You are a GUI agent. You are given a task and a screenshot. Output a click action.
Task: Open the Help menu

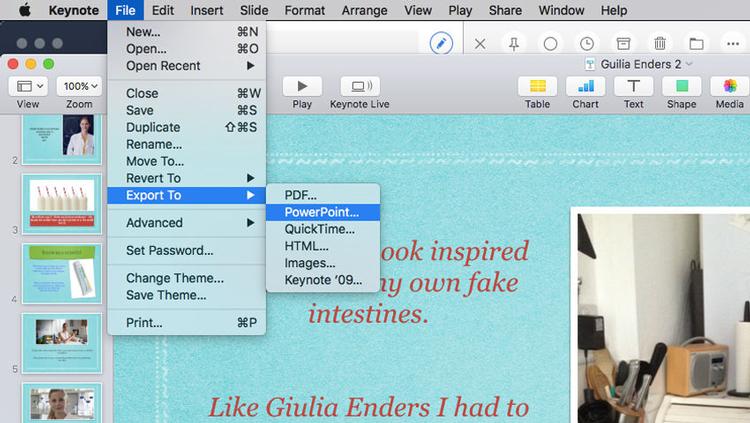[x=614, y=10]
